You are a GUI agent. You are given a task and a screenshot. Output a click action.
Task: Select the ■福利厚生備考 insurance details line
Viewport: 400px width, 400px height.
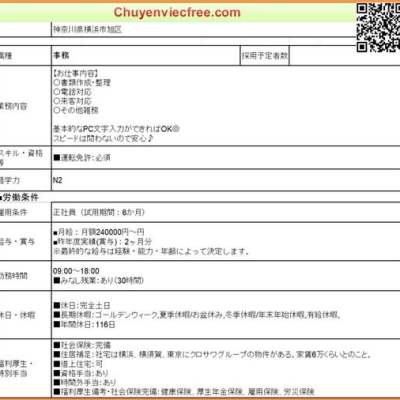click(x=184, y=391)
